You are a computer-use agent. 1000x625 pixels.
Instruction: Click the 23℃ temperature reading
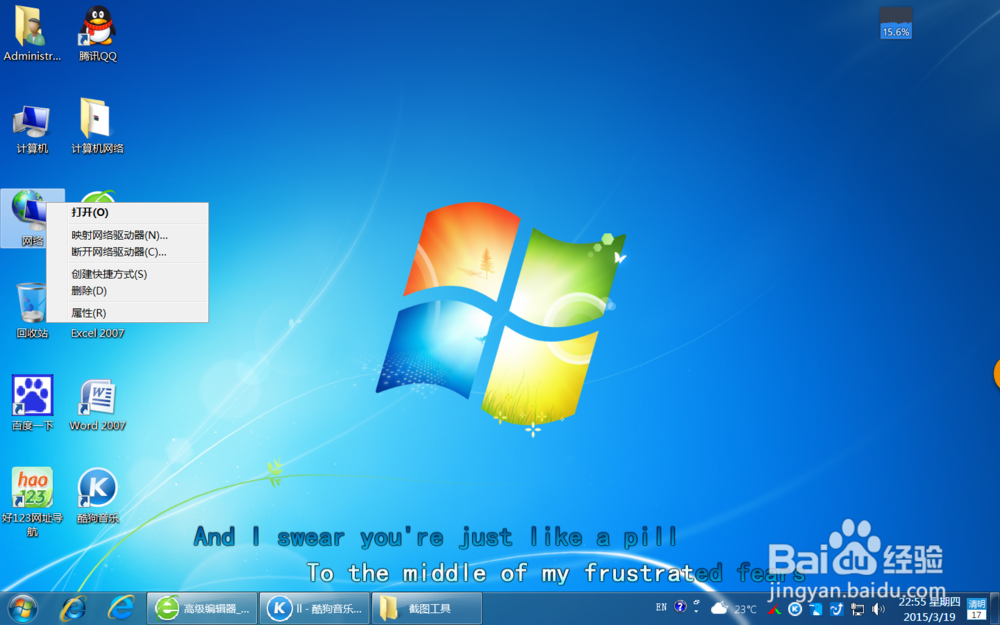click(x=745, y=610)
